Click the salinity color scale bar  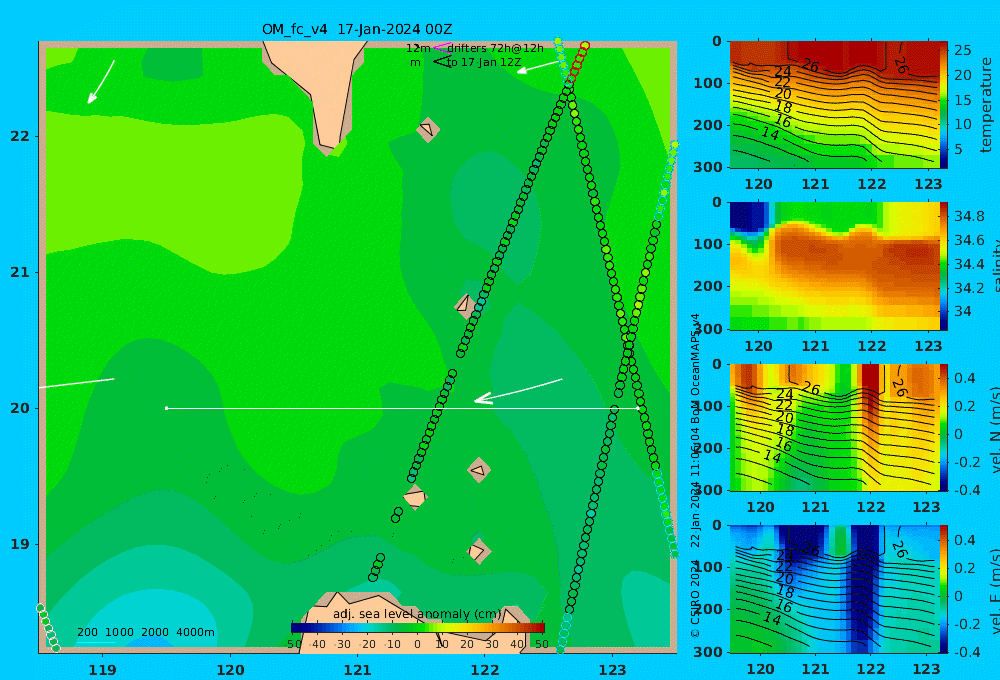pos(944,266)
